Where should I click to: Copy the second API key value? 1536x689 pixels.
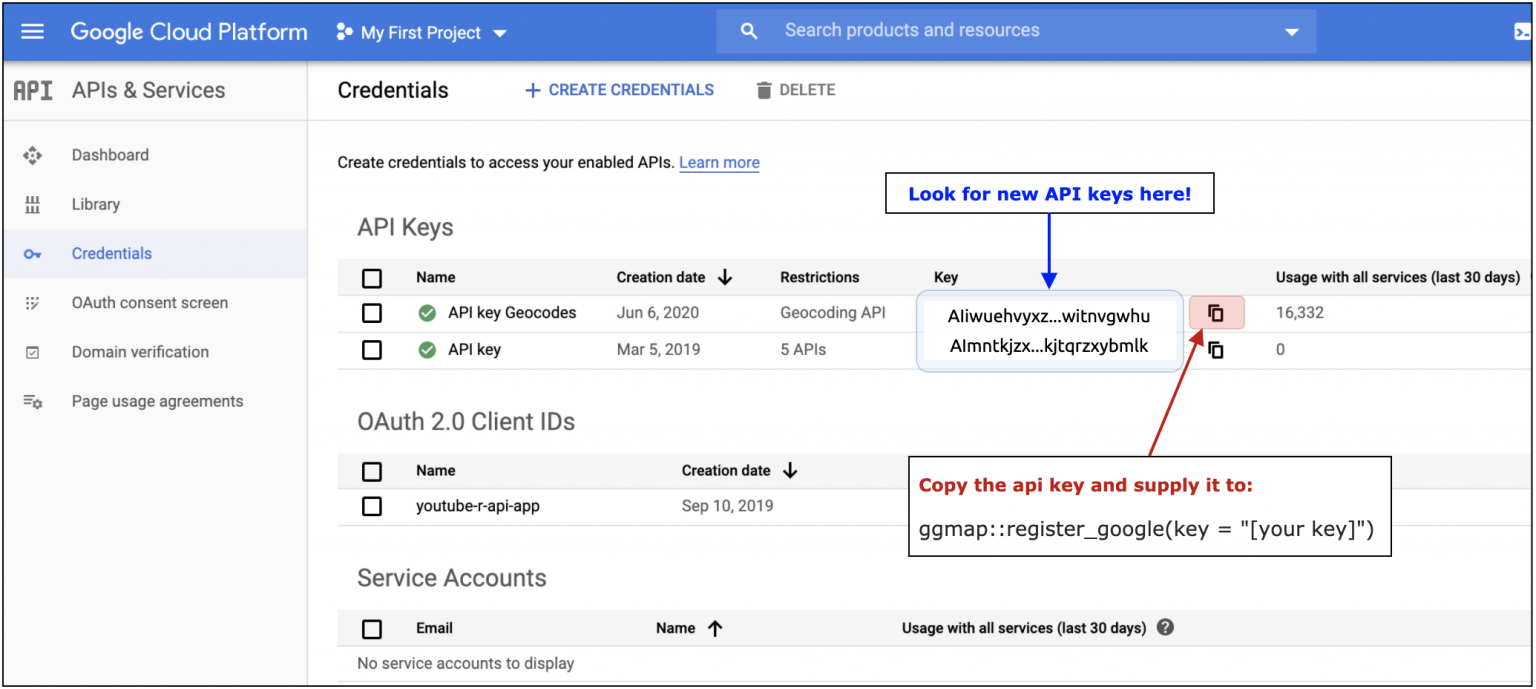1216,349
